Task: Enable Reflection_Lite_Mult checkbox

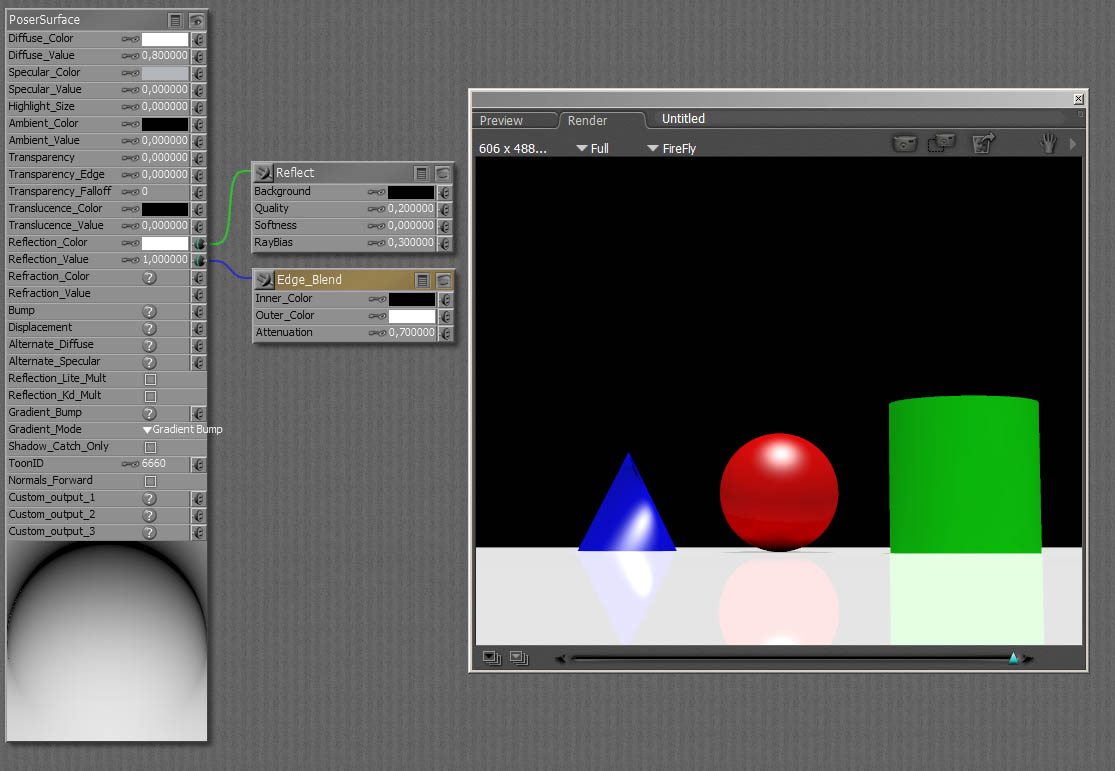Action: pos(150,379)
